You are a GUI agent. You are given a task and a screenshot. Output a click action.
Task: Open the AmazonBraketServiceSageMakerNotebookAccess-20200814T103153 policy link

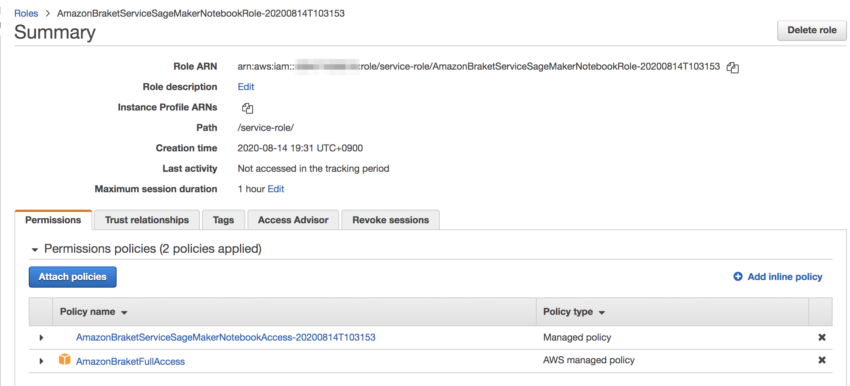[x=226, y=337]
